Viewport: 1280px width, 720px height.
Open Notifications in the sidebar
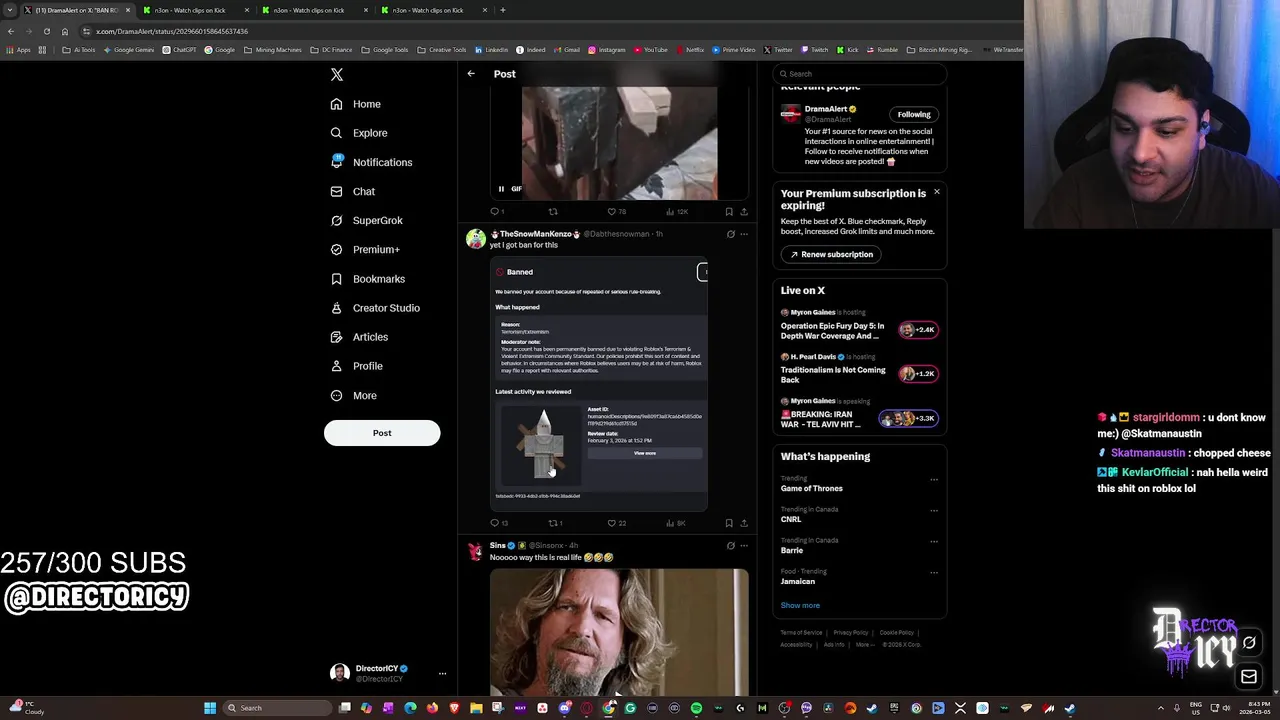point(371,162)
